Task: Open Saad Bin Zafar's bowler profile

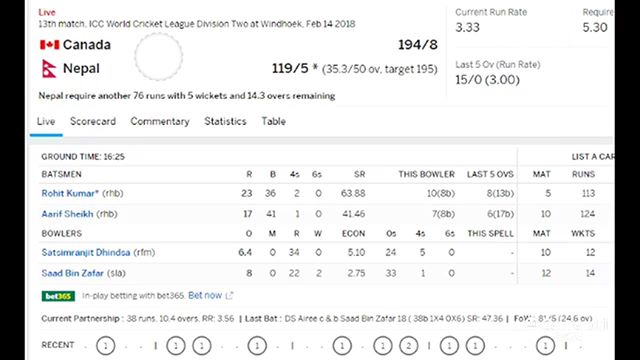Action: click(x=73, y=273)
